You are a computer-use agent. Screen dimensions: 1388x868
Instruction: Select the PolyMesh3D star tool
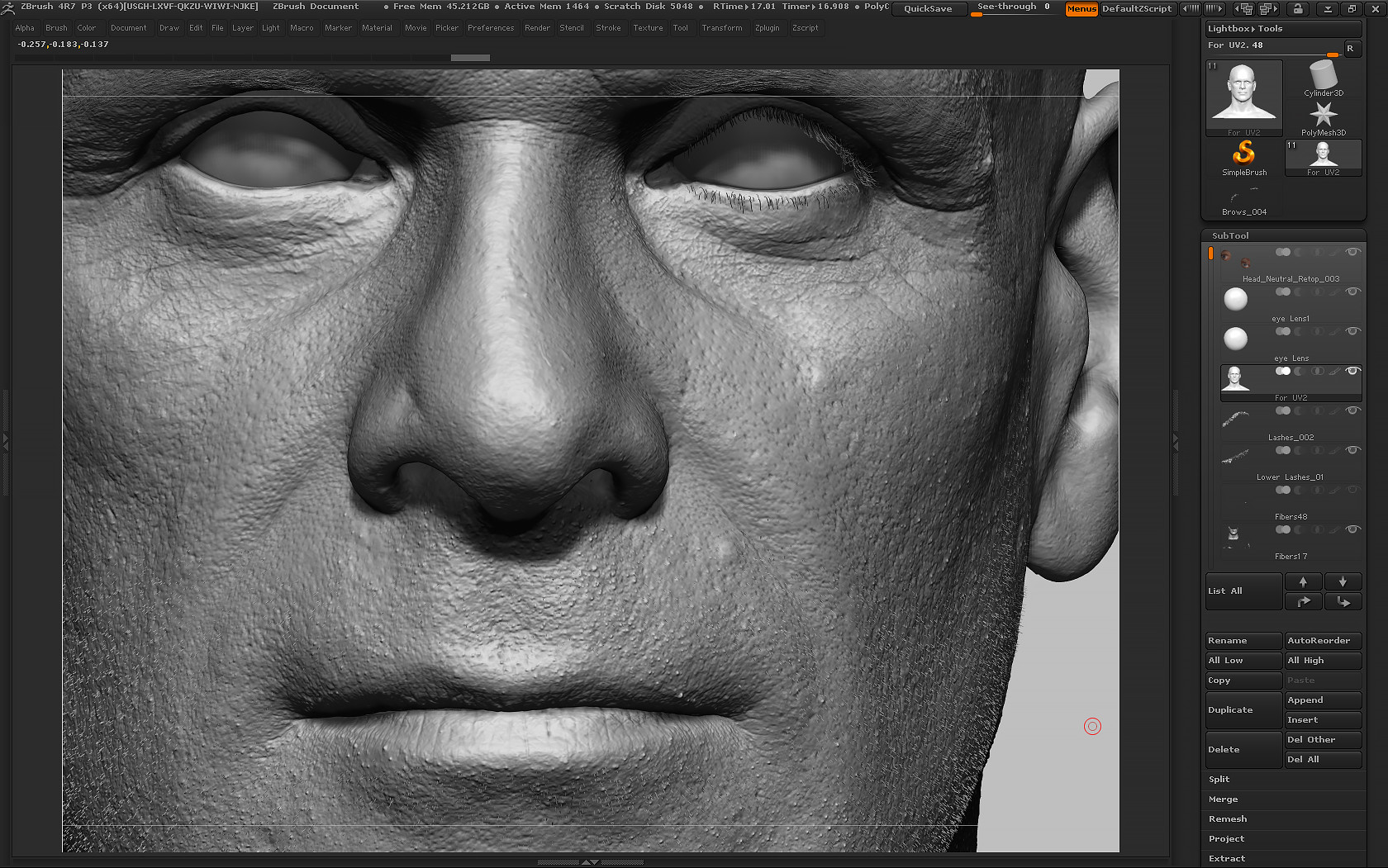pyautogui.click(x=1324, y=114)
